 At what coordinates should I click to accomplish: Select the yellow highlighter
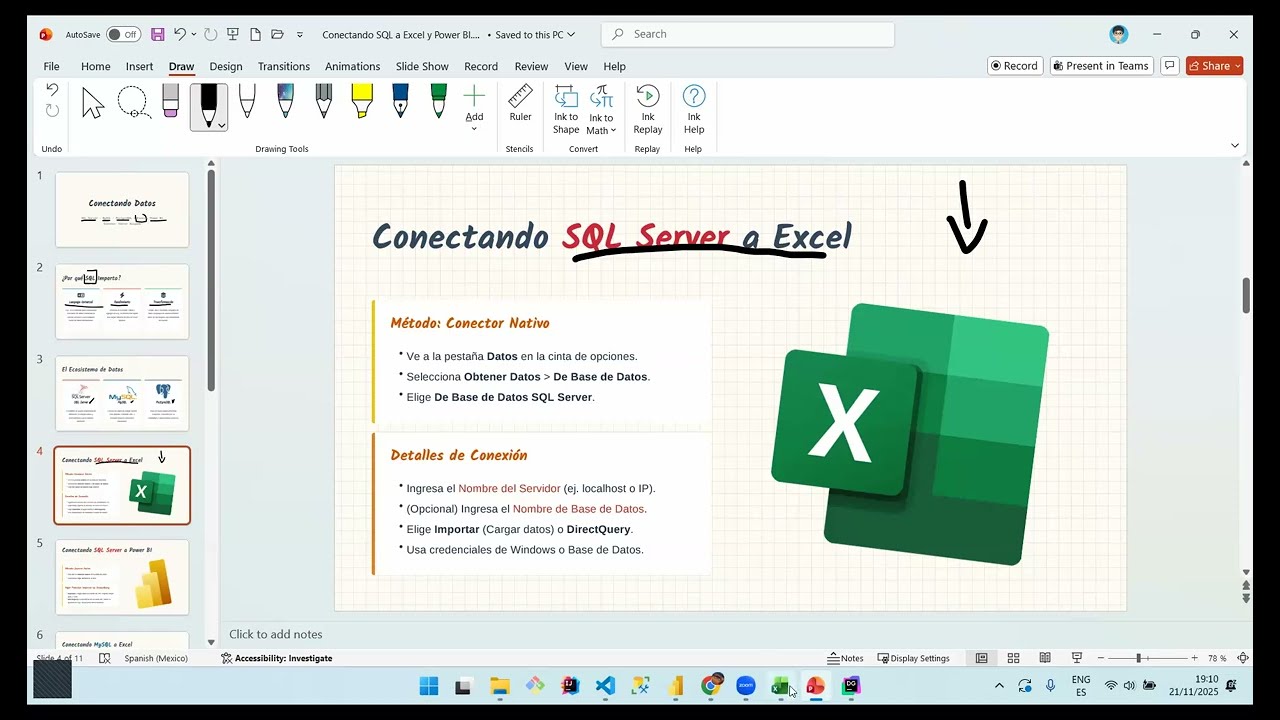coord(362,102)
